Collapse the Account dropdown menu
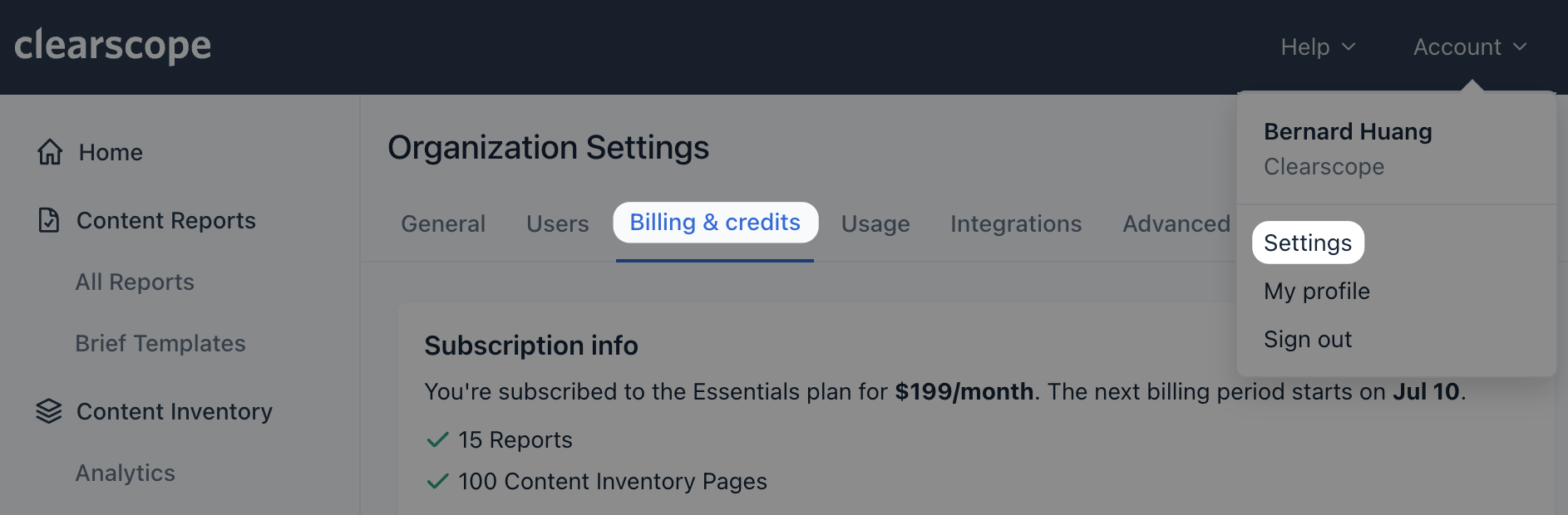 pyautogui.click(x=1469, y=47)
